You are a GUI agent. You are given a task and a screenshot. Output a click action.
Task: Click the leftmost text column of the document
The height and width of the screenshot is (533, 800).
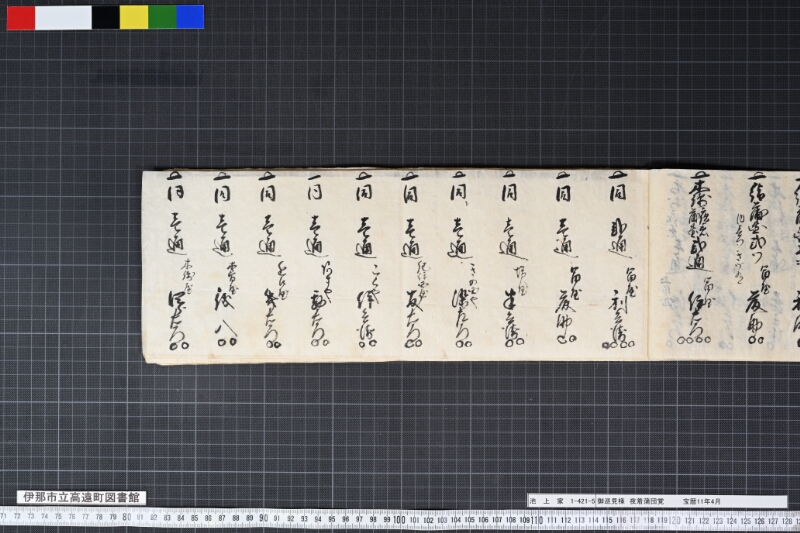[177, 262]
